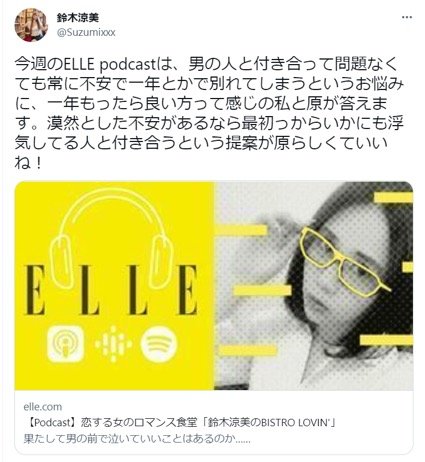The width and height of the screenshot is (425, 462).
Task: Click the halftone portrait photo in the card
Action: [313, 286]
